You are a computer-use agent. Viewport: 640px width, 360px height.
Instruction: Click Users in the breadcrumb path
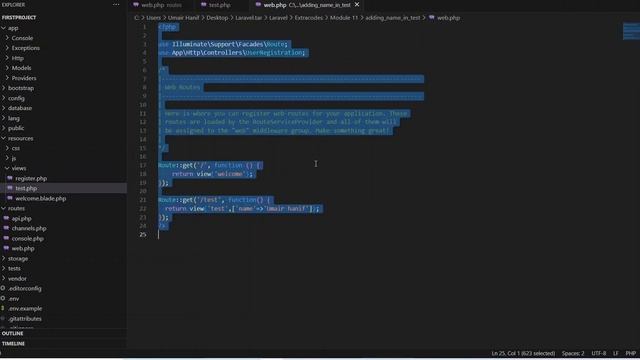click(153, 18)
